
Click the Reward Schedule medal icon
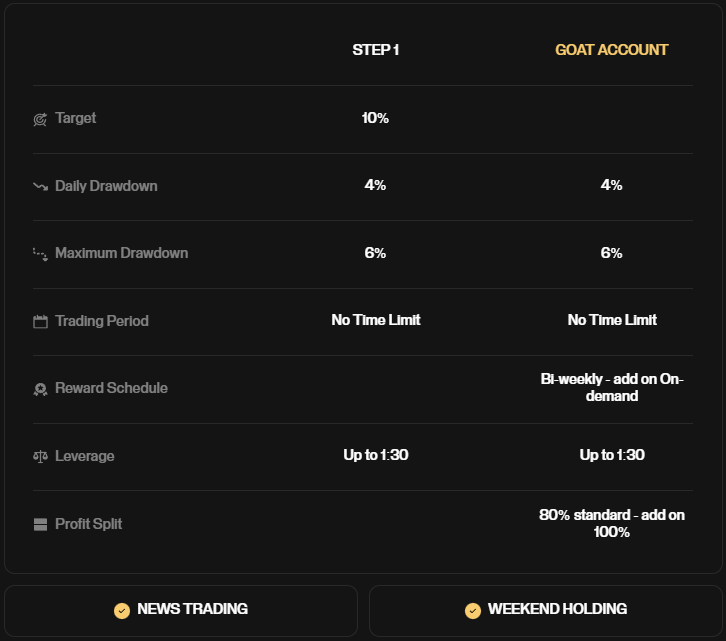pyautogui.click(x=40, y=389)
